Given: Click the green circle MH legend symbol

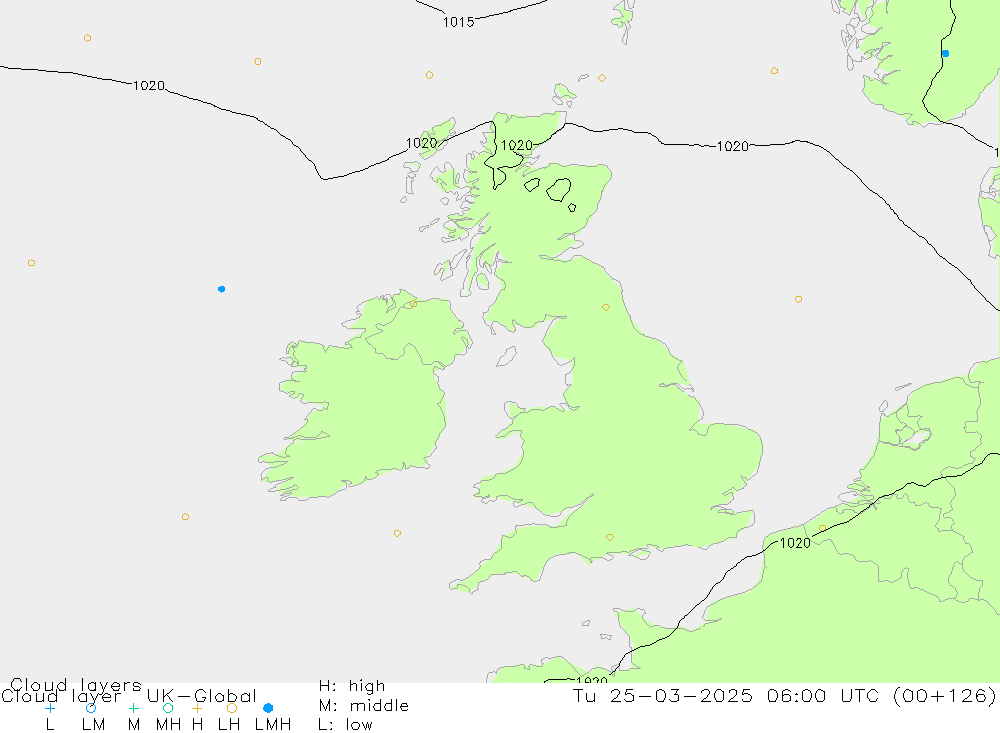Looking at the screenshot, I should [168, 708].
